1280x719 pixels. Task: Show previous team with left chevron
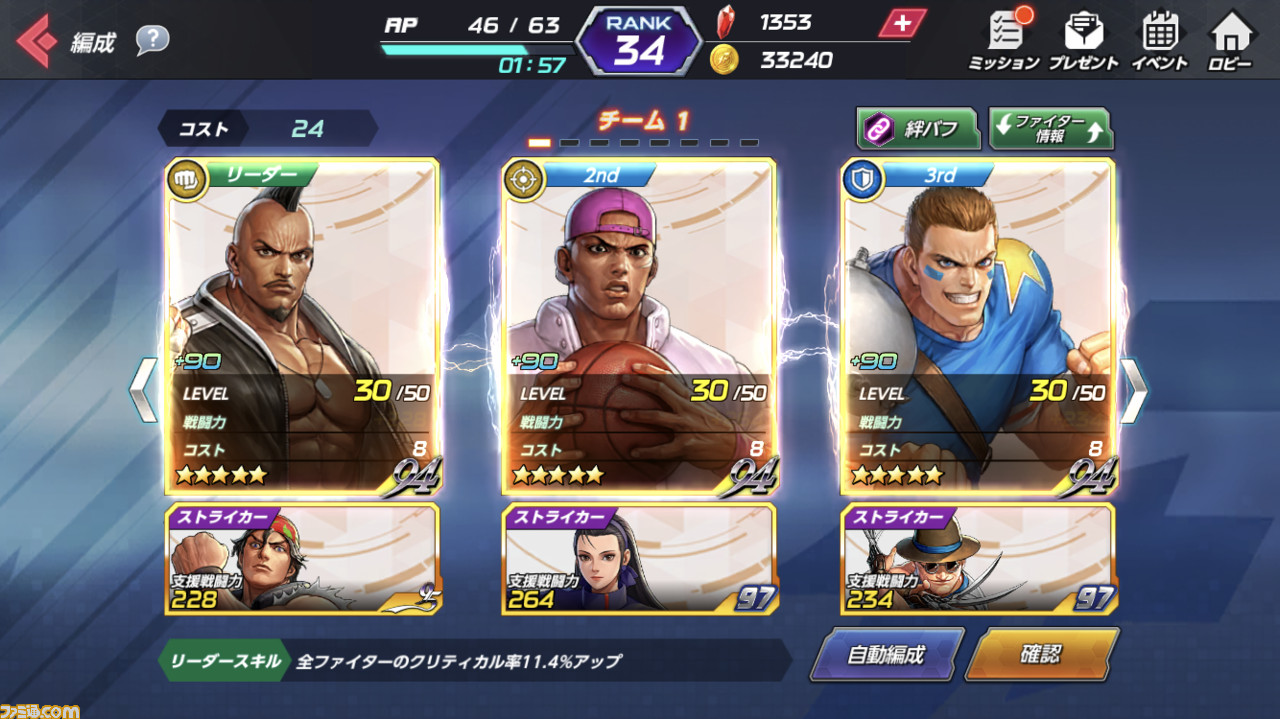pyautogui.click(x=143, y=390)
